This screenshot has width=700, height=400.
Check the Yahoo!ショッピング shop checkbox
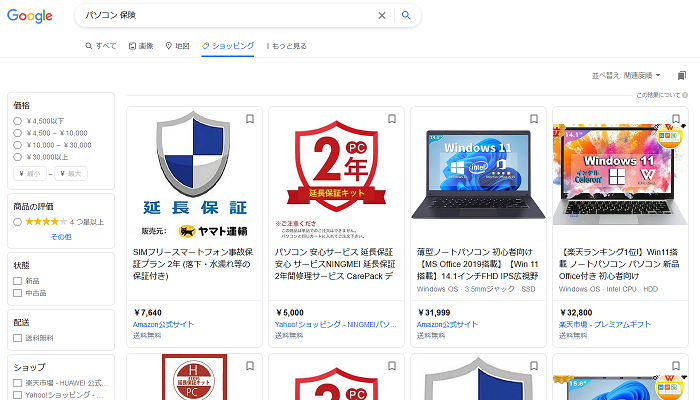click(17, 395)
